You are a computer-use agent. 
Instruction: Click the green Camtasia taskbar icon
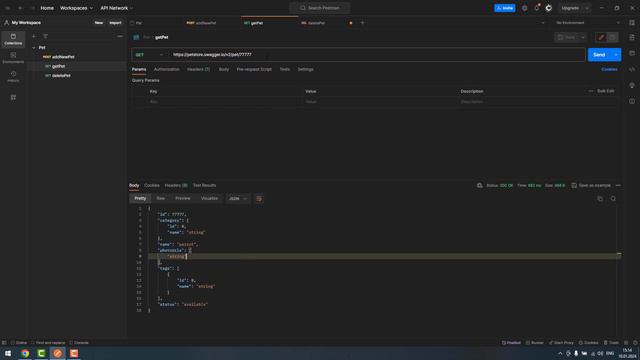click(41, 353)
